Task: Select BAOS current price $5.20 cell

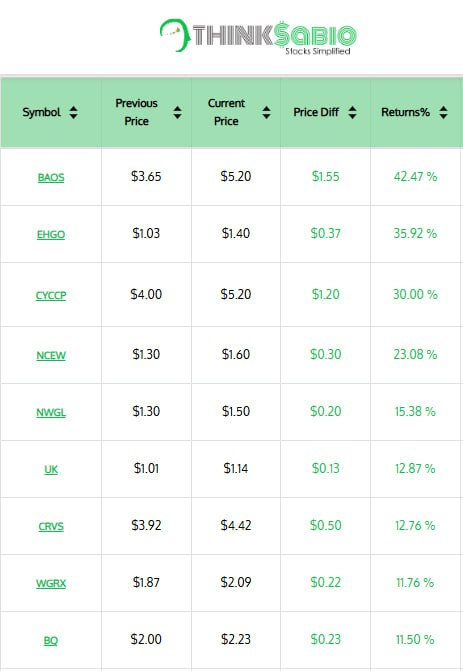Action: click(236, 177)
